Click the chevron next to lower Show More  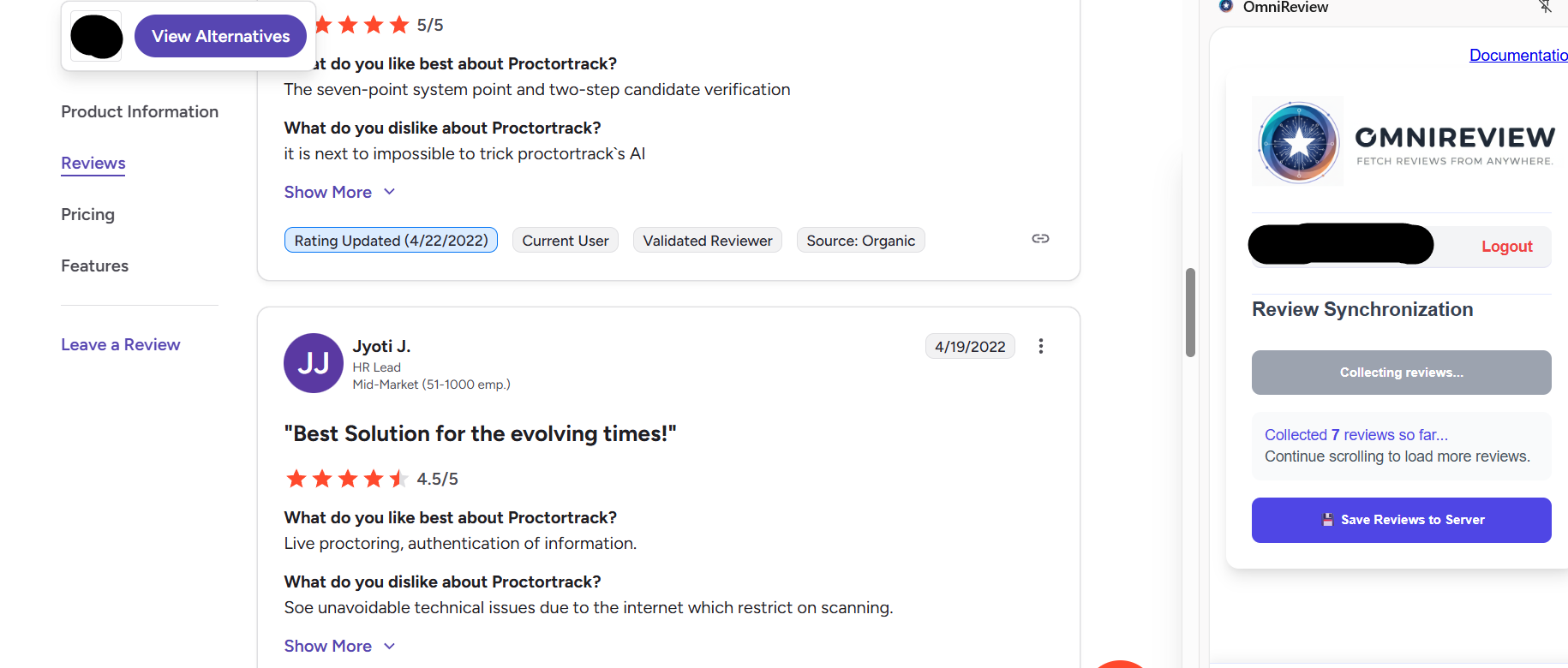pyautogui.click(x=390, y=646)
